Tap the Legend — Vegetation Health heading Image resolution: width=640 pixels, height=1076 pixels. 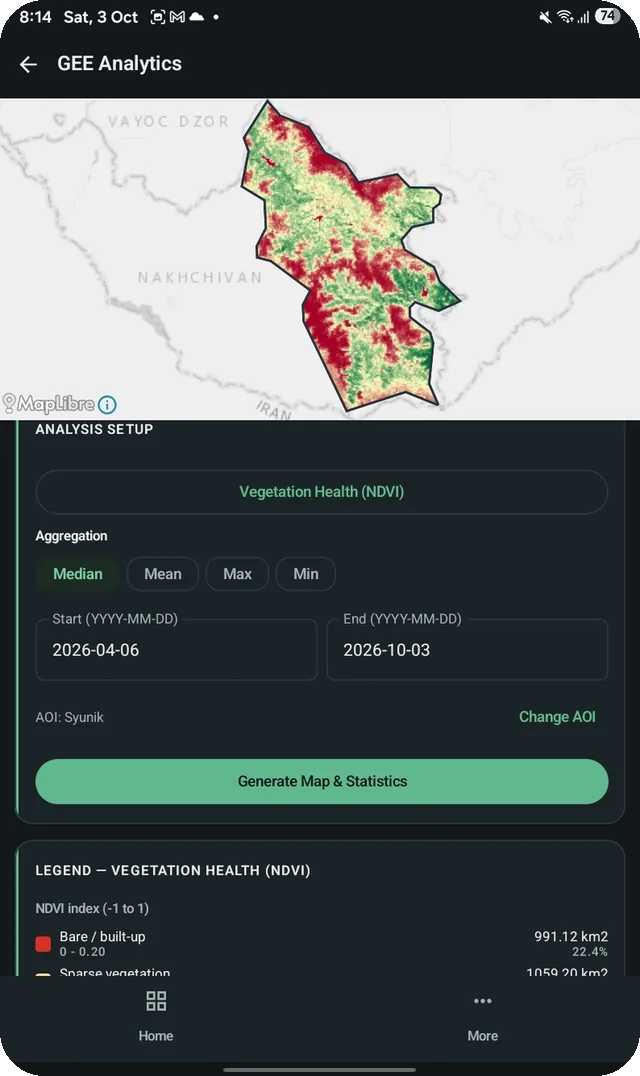[173, 871]
